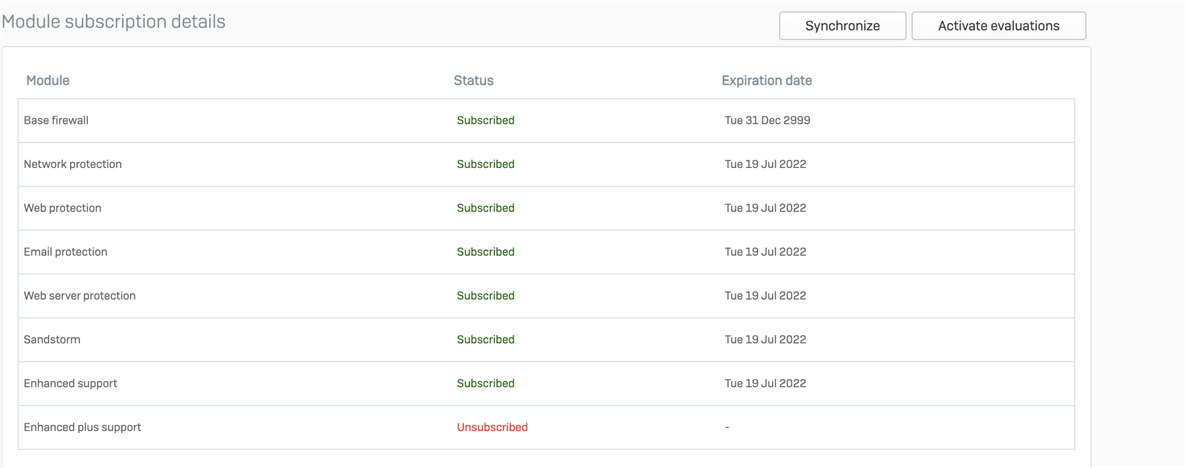This screenshot has height=468, width=1186.
Task: Click the Module subscription details heading
Action: [x=114, y=22]
